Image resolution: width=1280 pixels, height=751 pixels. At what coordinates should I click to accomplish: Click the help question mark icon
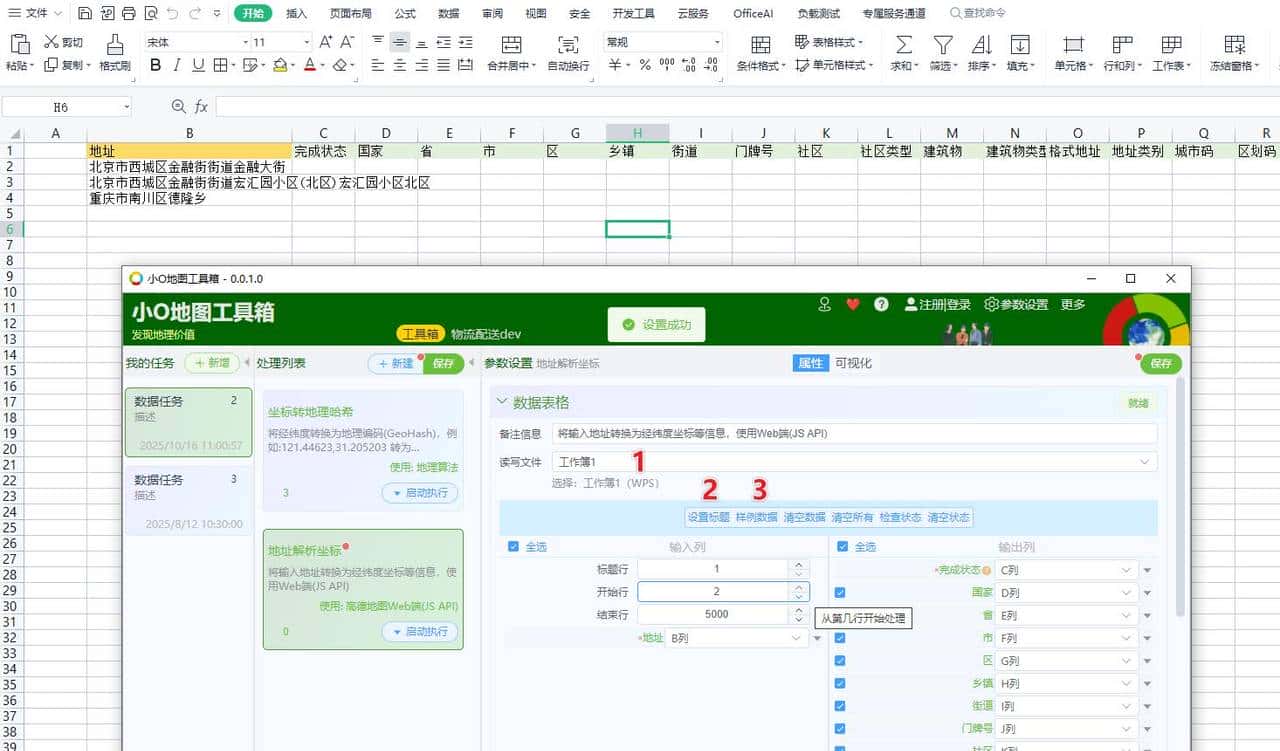point(879,304)
